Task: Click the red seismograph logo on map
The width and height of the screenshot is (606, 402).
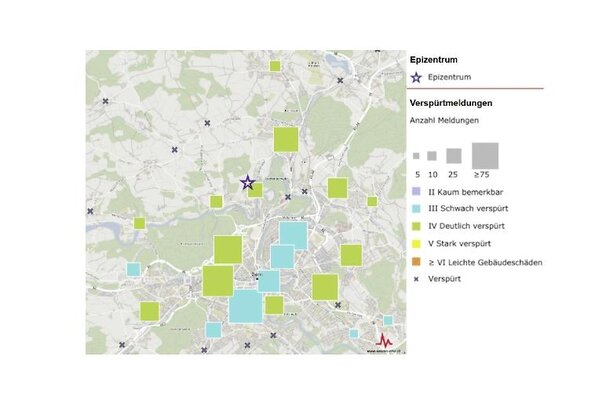Action: coord(385,341)
